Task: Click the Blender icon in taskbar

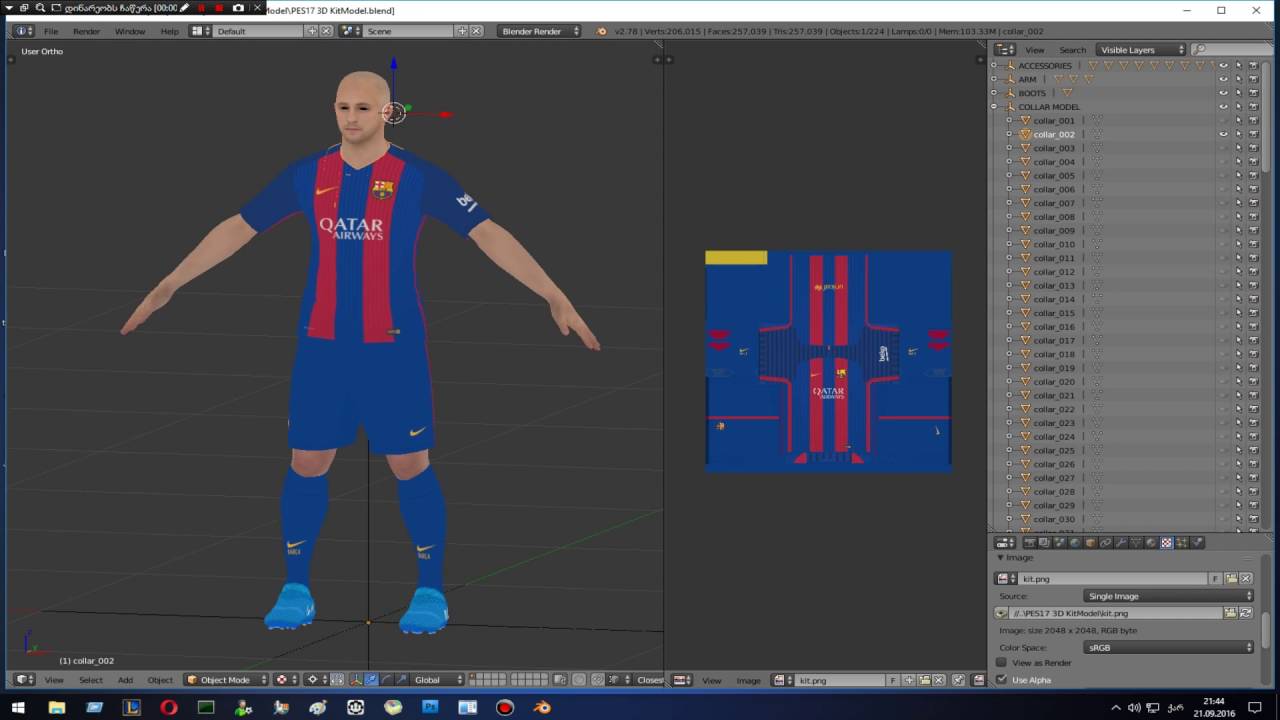Action: pyautogui.click(x=542, y=707)
